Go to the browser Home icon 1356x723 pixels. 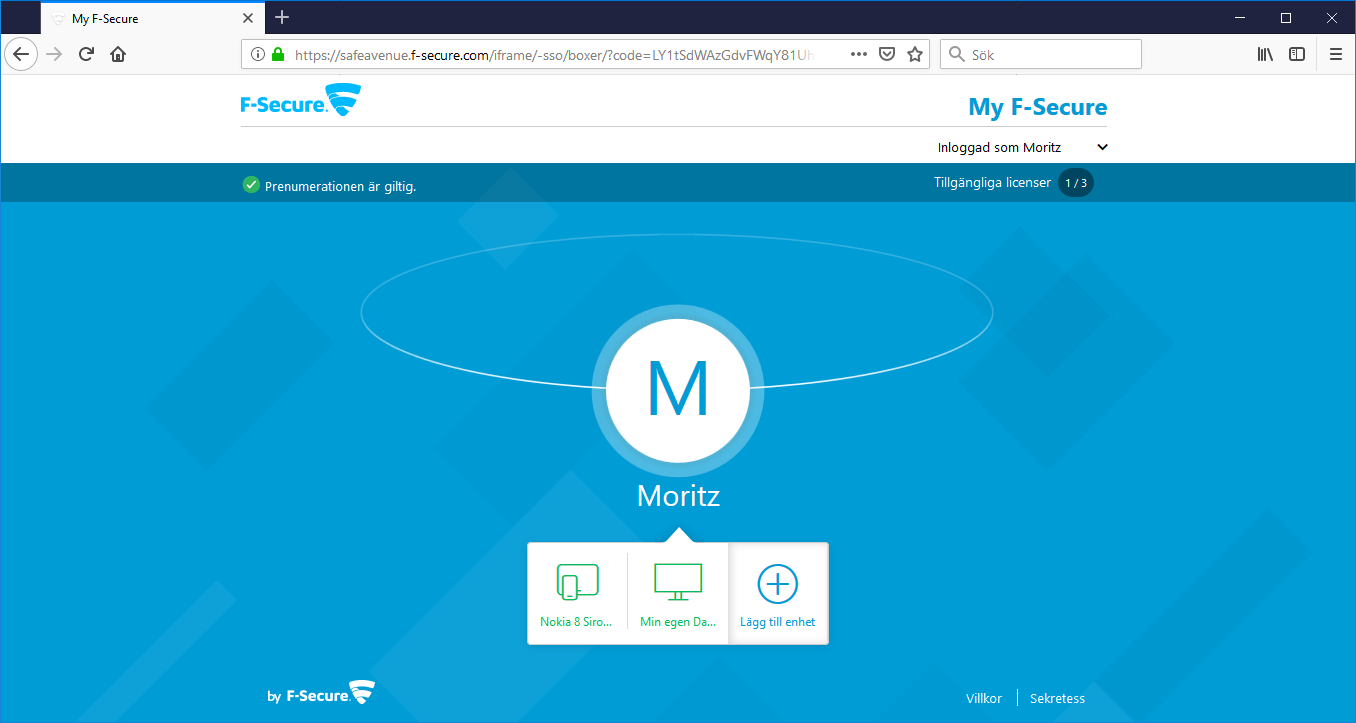(x=118, y=54)
